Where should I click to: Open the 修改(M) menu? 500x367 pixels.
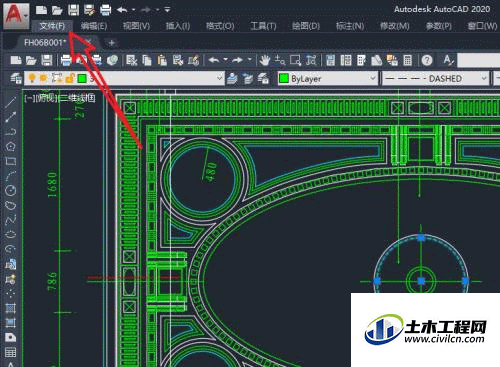click(x=395, y=26)
